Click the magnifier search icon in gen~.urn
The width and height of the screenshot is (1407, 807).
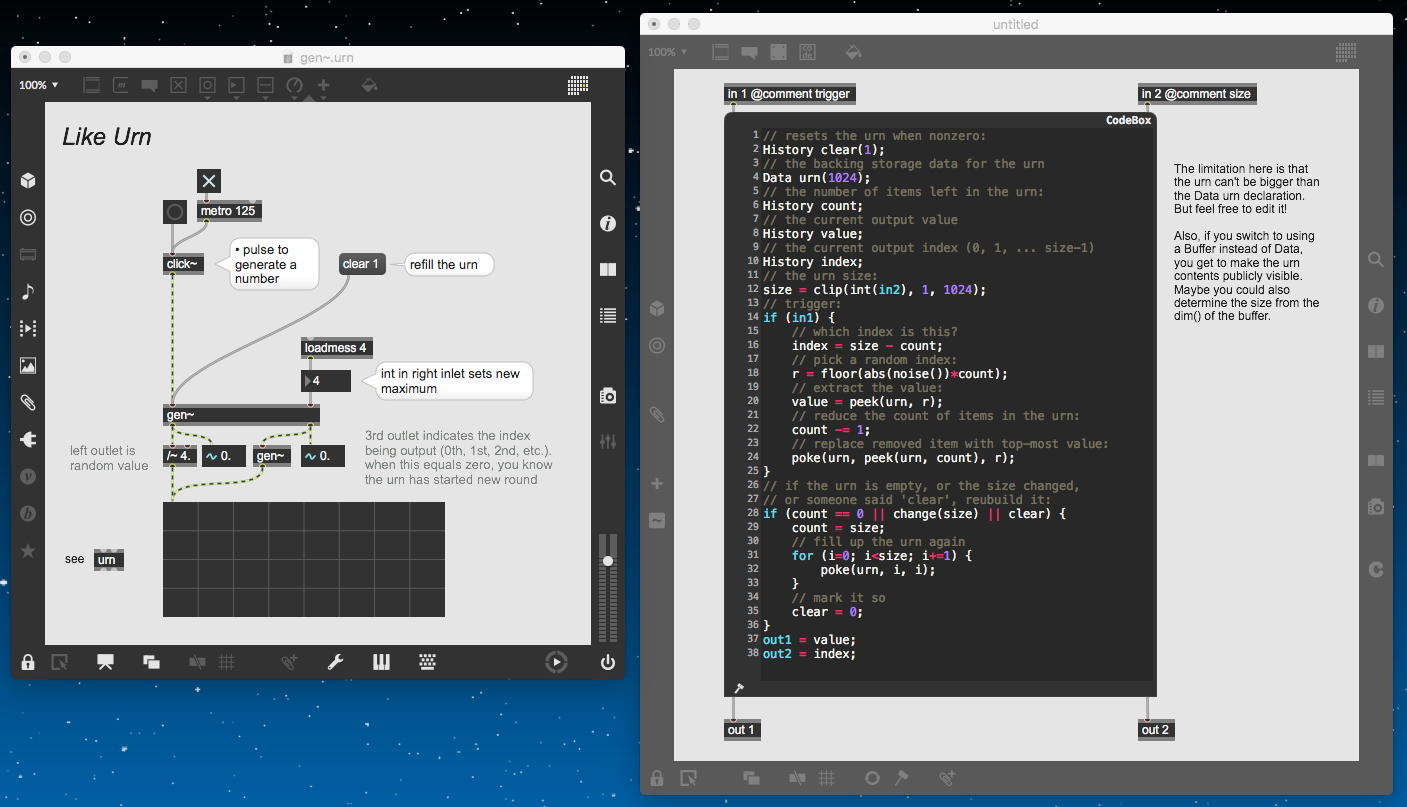[607, 178]
